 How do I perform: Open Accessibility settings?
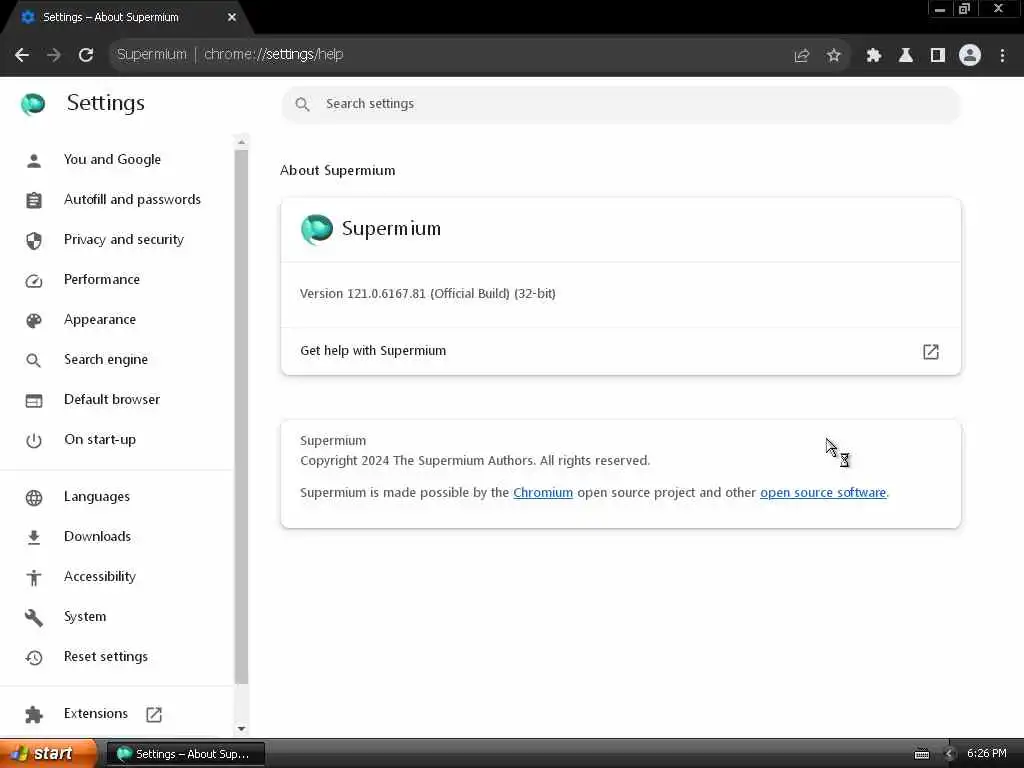100,576
